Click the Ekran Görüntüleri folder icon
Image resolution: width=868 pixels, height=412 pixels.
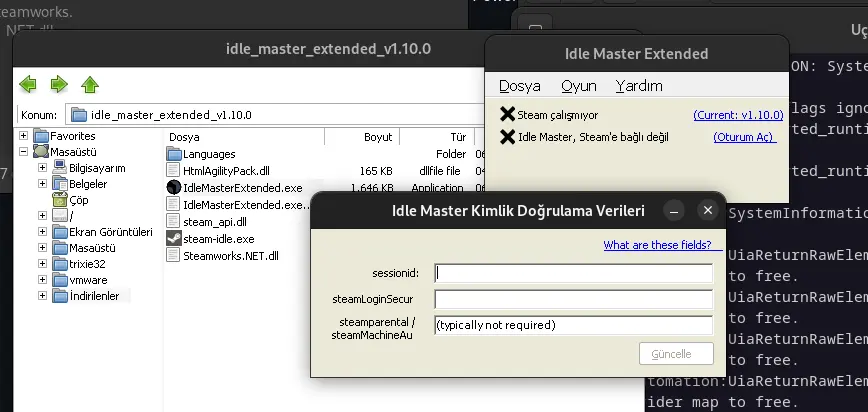pos(60,231)
